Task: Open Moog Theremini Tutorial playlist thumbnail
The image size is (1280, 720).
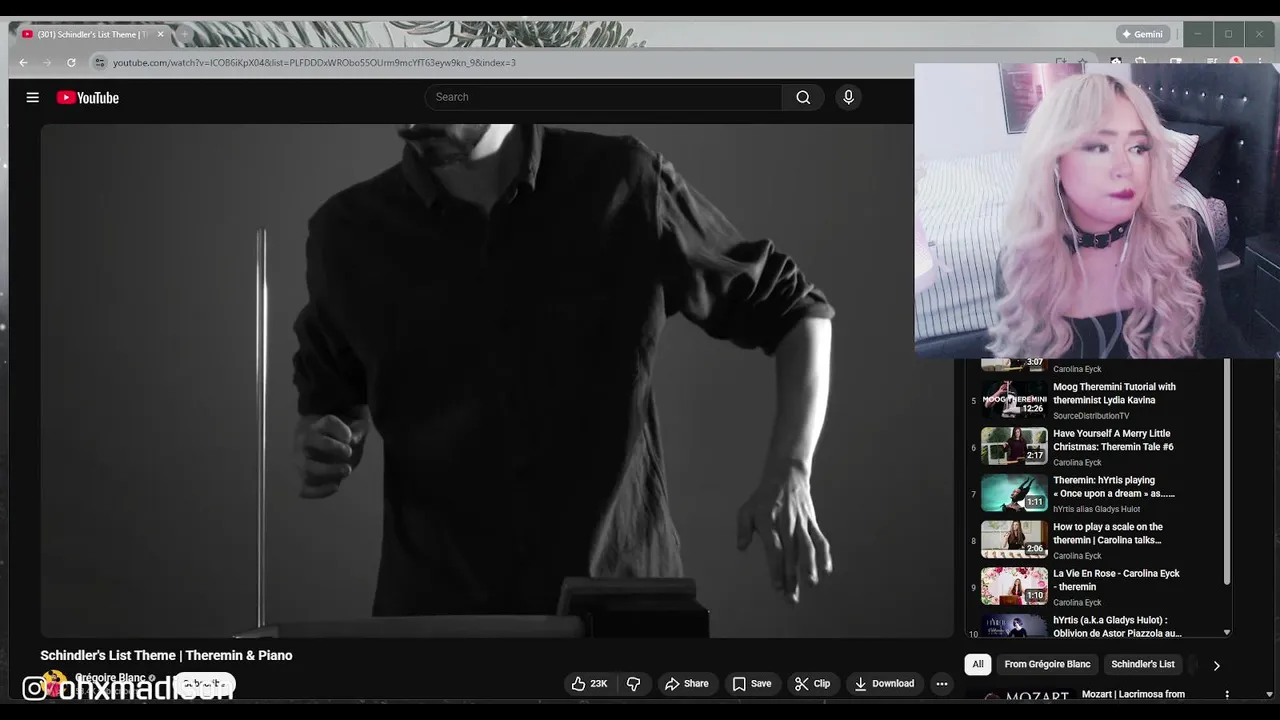Action: tap(1014, 399)
